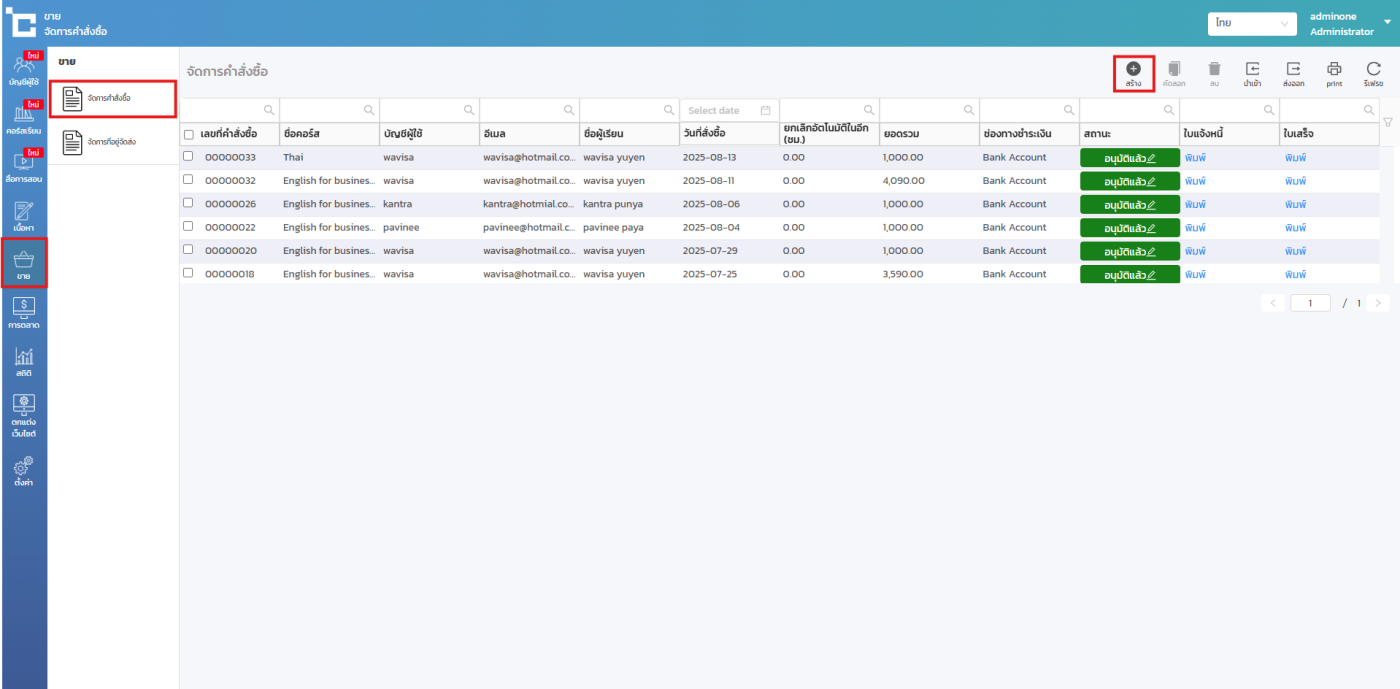Image resolution: width=1400 pixels, height=689 pixels.
Task: Tick the checkbox for order 00000033
Action: (188, 156)
